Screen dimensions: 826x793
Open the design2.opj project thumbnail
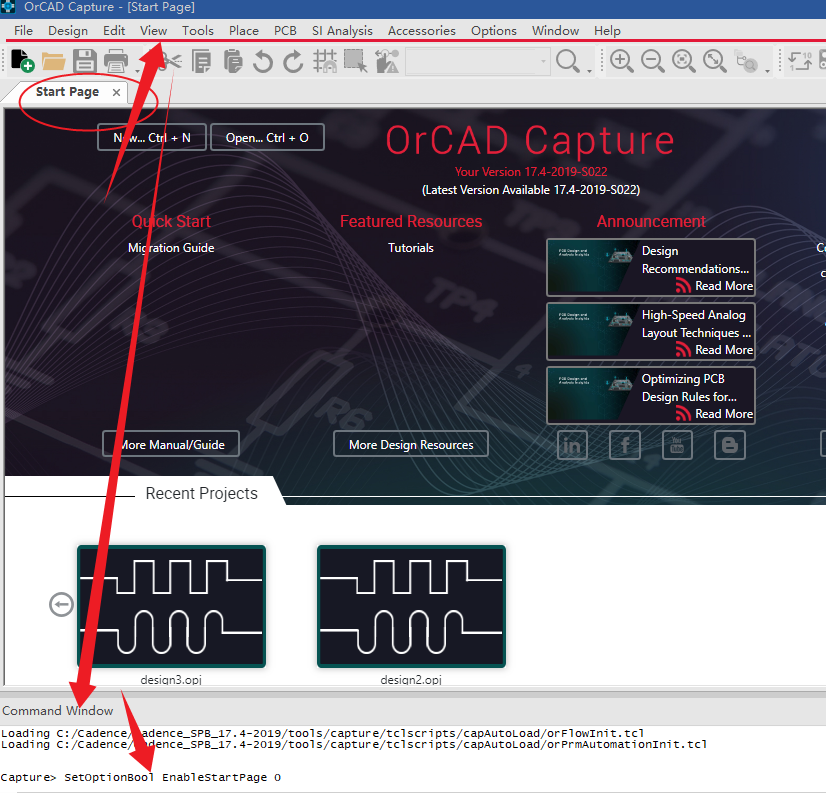coord(411,606)
